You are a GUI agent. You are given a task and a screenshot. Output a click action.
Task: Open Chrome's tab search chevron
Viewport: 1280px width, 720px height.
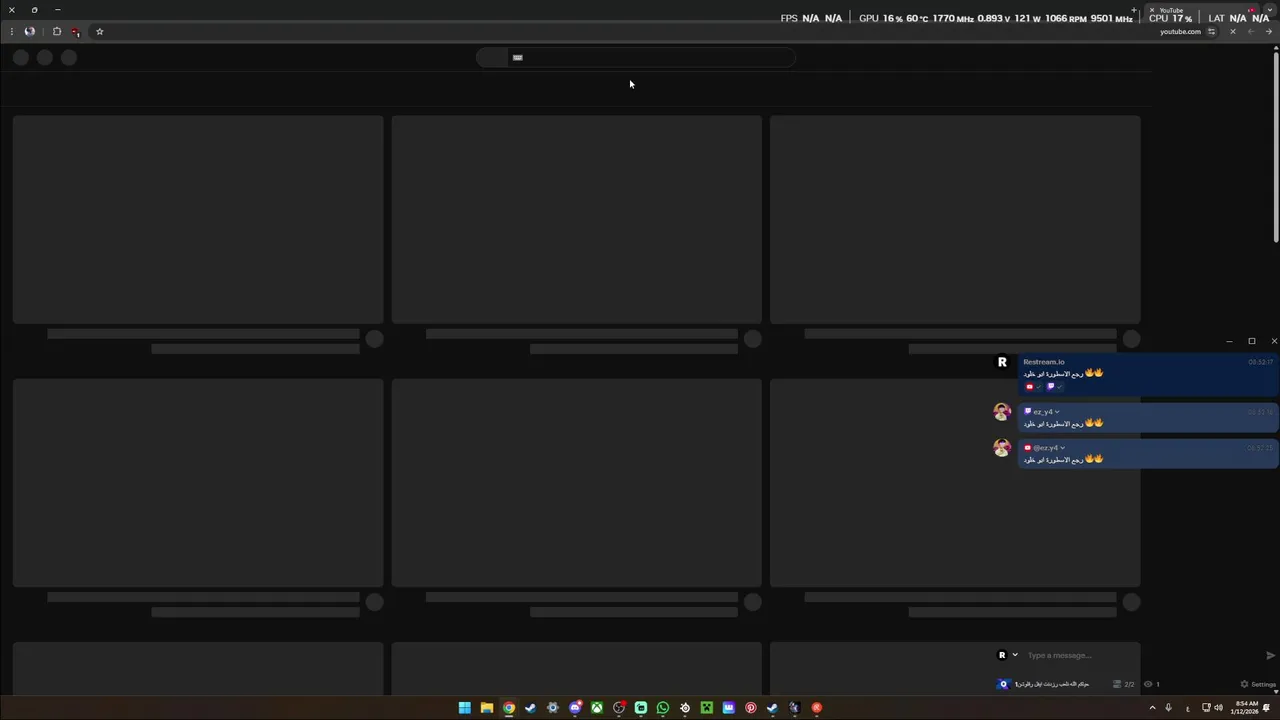pyautogui.click(x=1270, y=10)
